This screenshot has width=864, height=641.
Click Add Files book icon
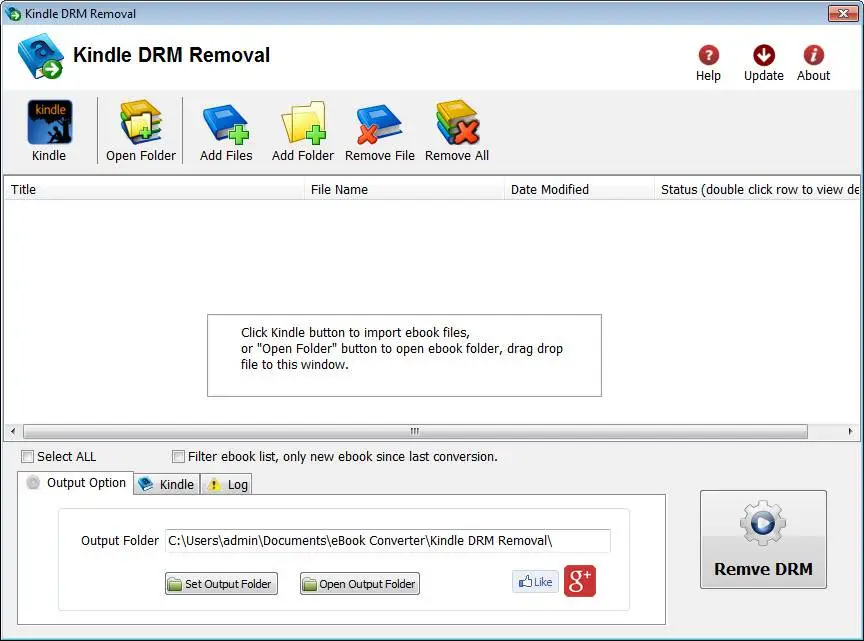click(x=226, y=124)
